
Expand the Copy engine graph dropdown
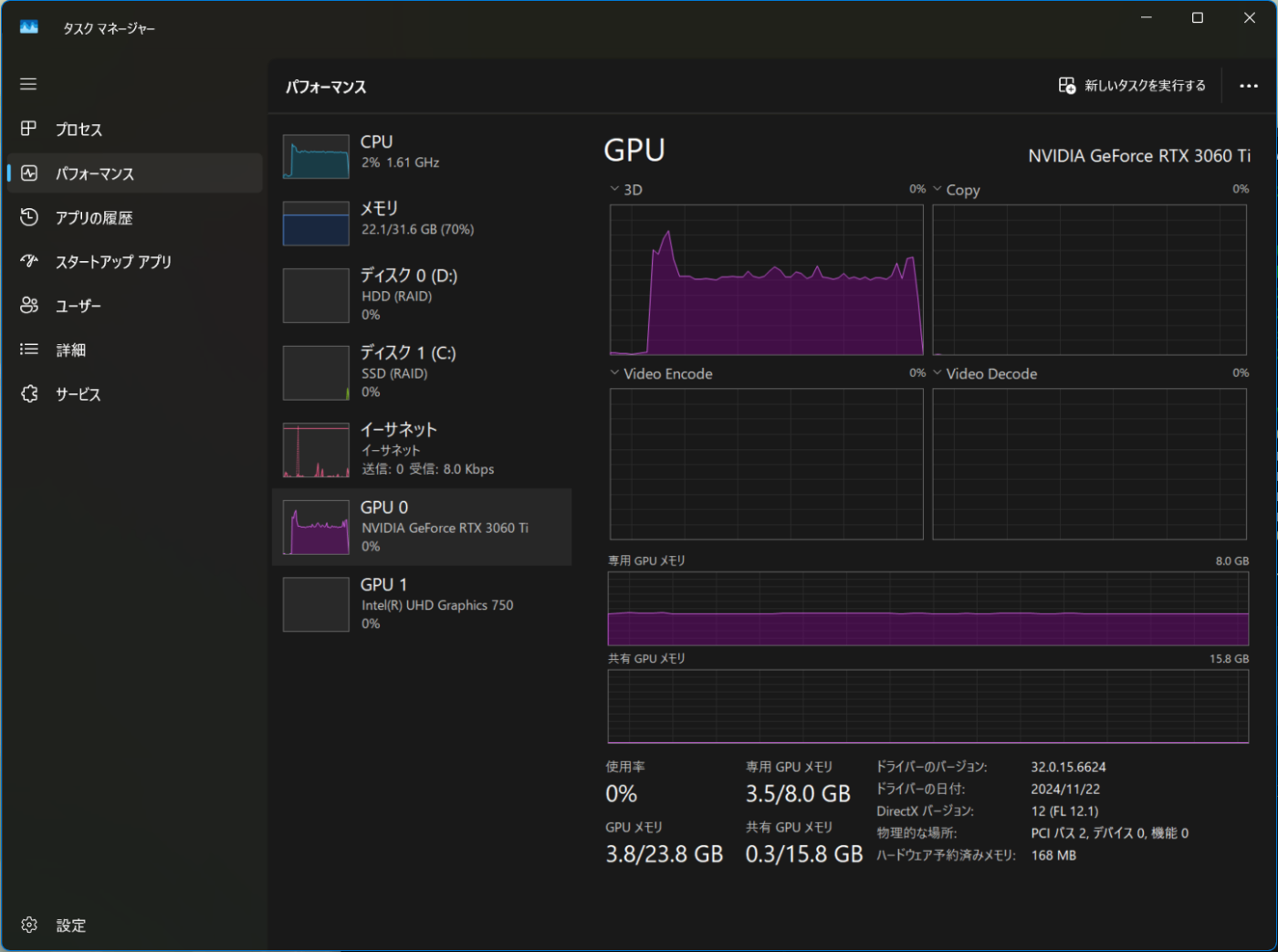coord(938,189)
